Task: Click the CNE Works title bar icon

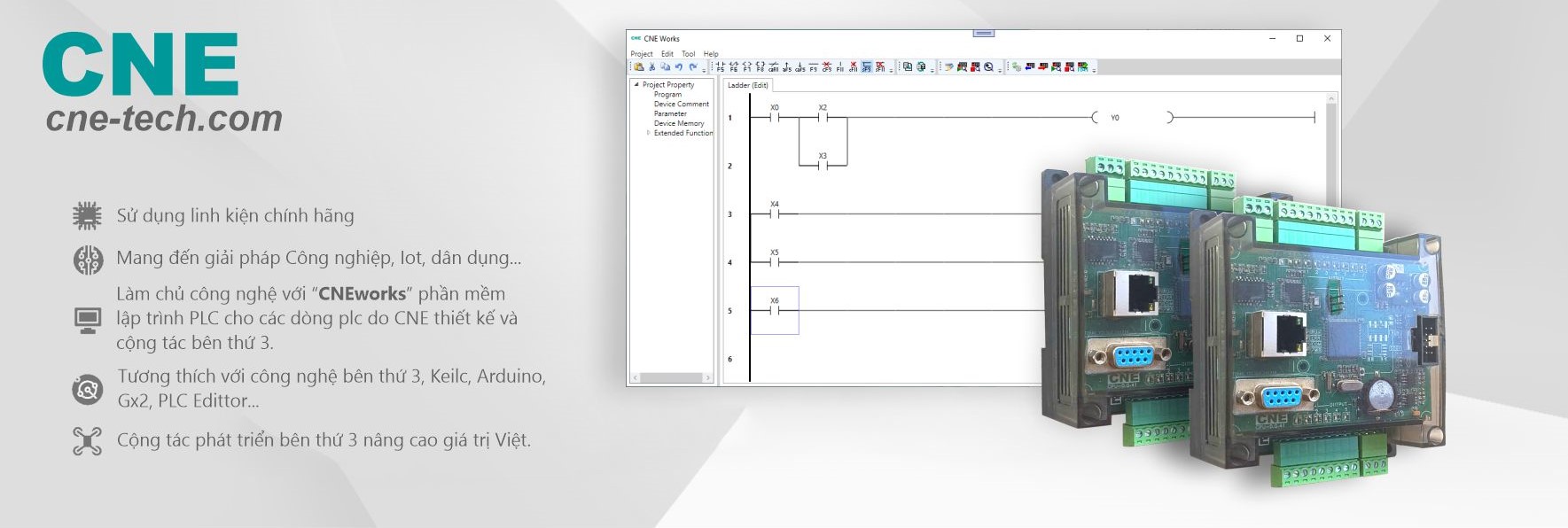Action: 636,38
